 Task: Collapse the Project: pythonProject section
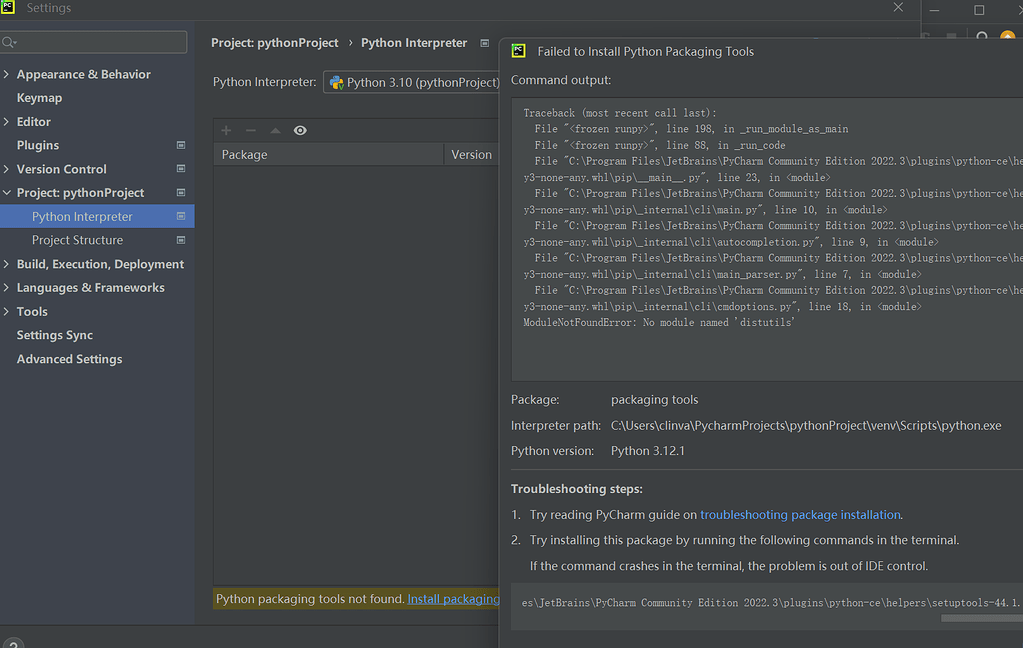pyautogui.click(x=7, y=193)
